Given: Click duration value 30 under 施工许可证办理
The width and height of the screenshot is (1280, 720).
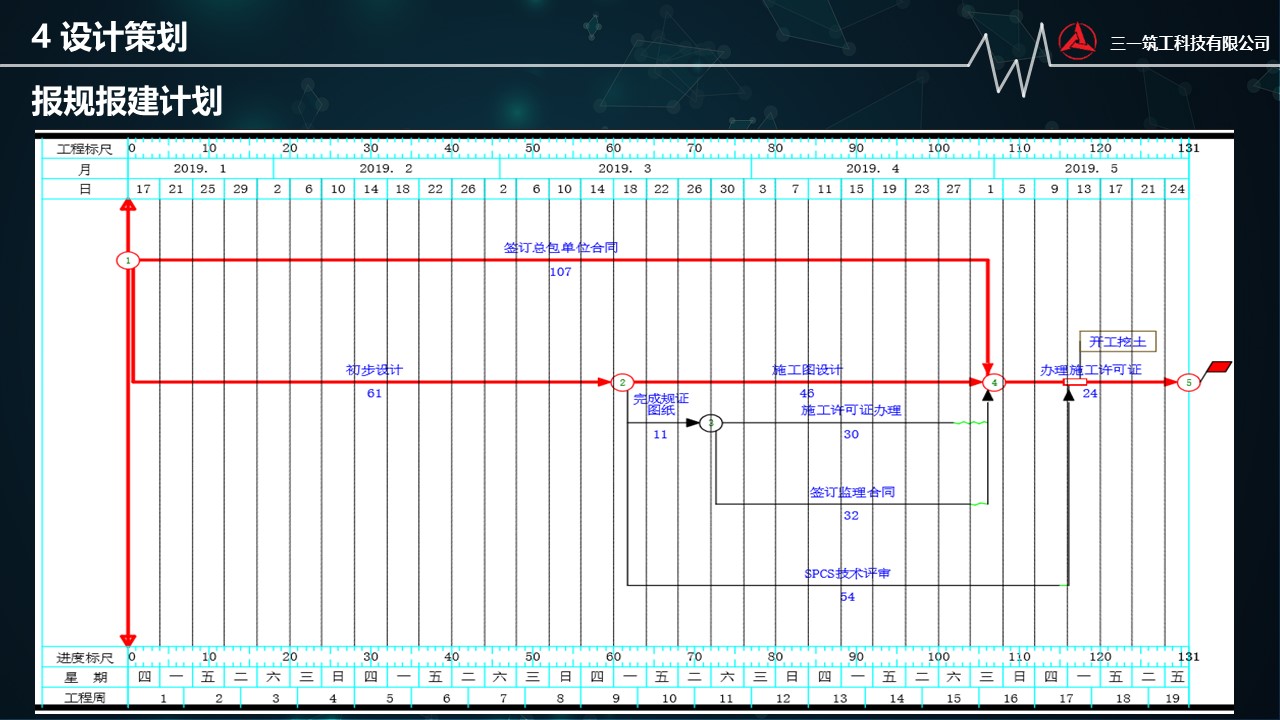Looking at the screenshot, I should click(851, 435).
